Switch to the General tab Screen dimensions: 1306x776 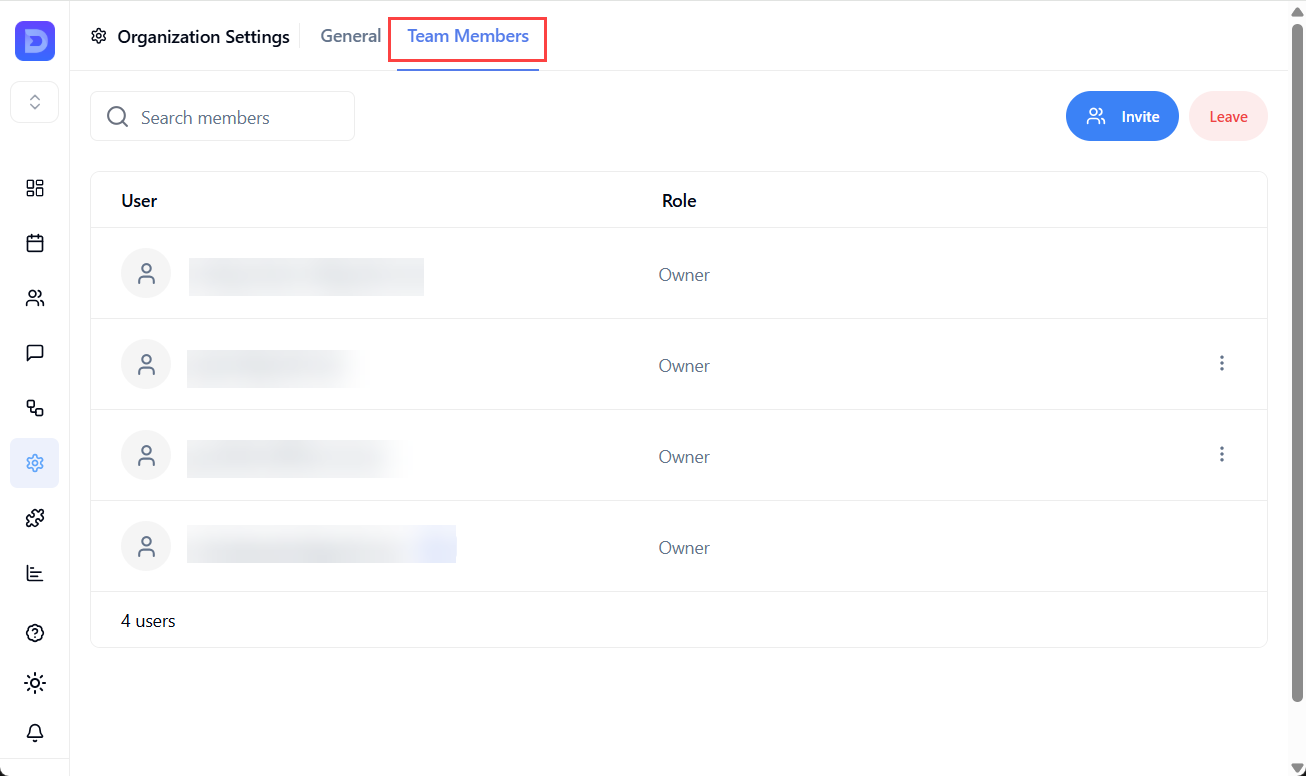coord(350,36)
